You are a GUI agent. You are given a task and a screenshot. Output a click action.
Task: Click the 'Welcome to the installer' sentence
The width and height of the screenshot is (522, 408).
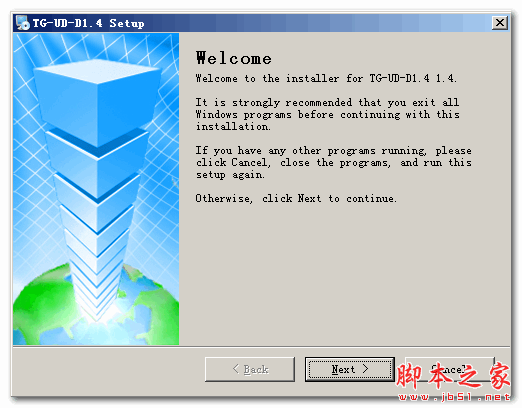[x=326, y=78]
